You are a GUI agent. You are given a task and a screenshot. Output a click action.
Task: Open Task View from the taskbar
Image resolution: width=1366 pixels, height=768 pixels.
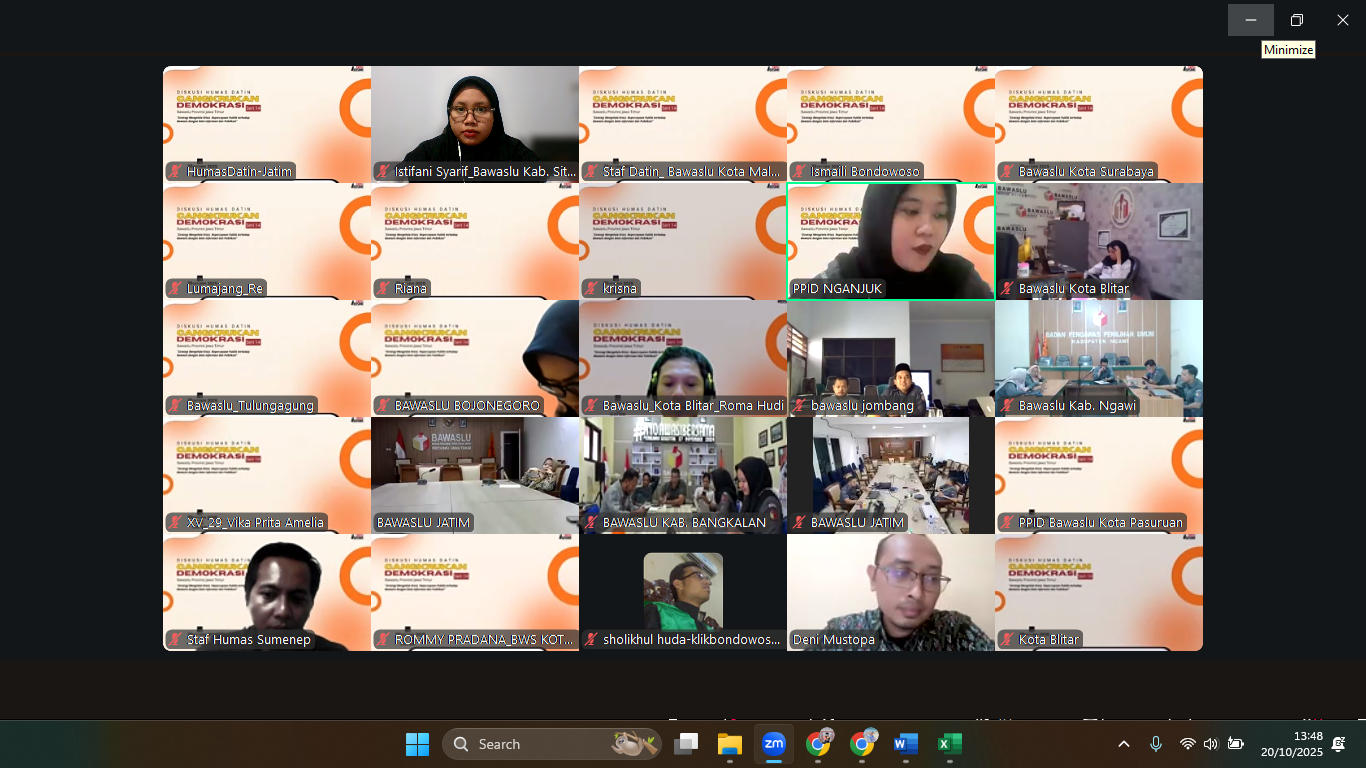pyautogui.click(x=686, y=744)
